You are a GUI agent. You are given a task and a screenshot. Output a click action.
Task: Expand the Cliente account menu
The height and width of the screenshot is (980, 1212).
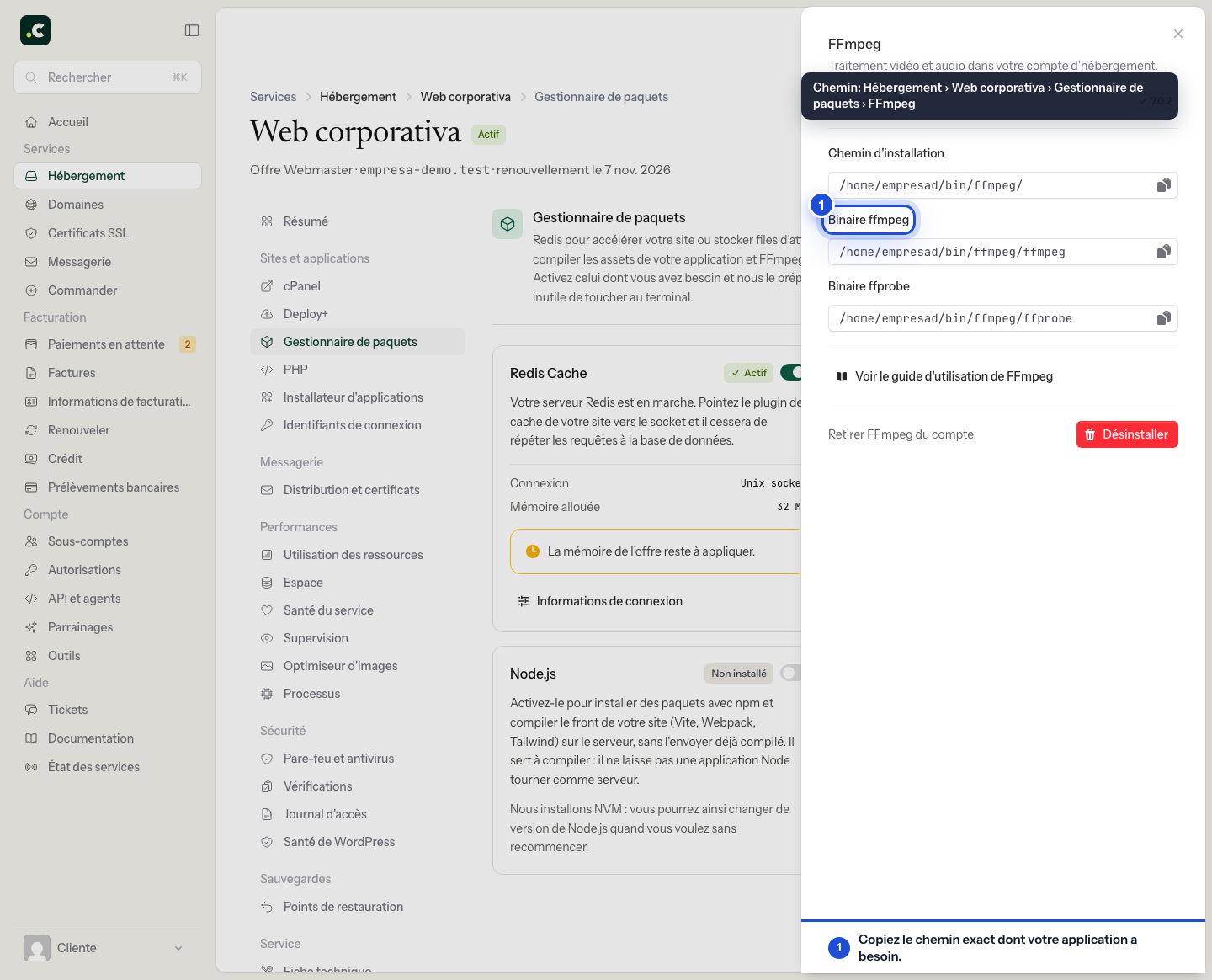(108, 948)
